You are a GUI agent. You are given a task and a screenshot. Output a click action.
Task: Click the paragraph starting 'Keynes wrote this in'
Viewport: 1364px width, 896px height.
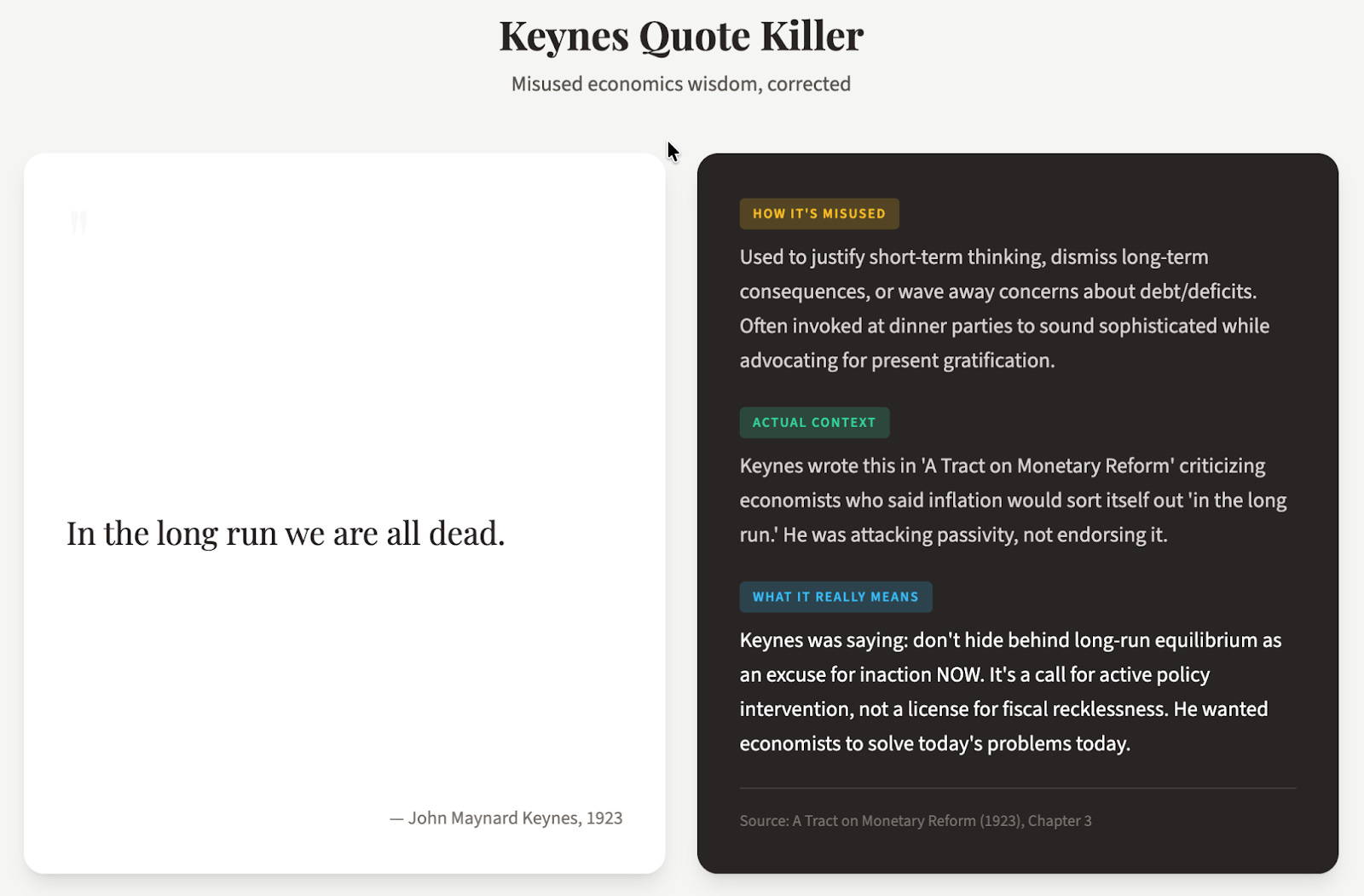tap(1013, 500)
